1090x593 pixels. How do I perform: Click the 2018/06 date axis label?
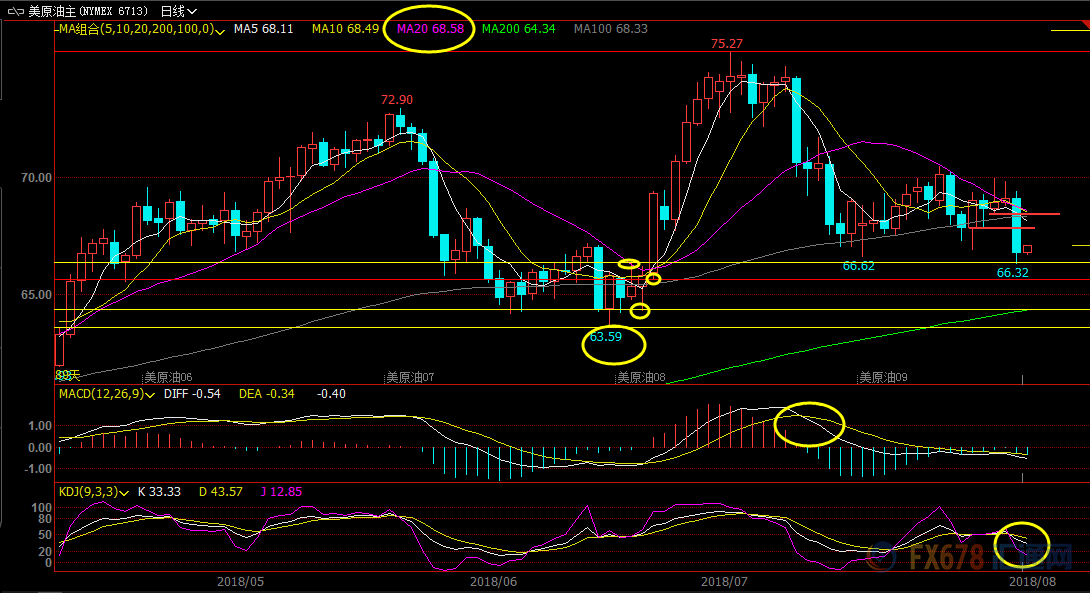(494, 582)
